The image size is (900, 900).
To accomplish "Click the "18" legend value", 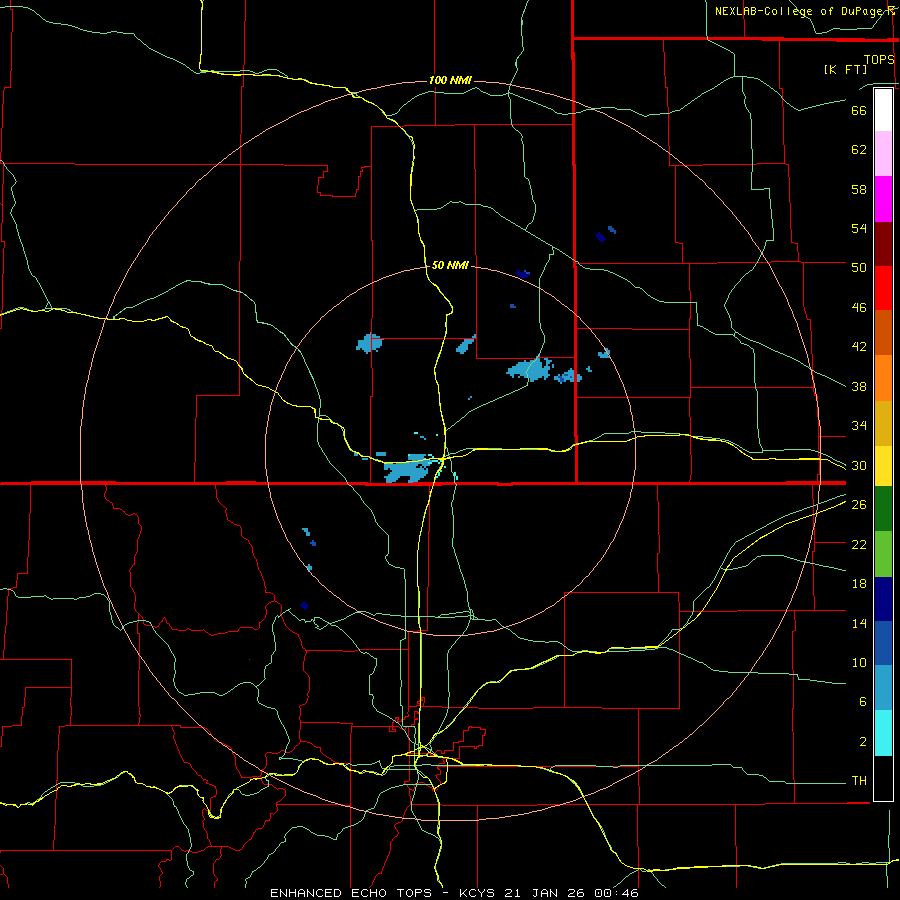I will coord(859,584).
